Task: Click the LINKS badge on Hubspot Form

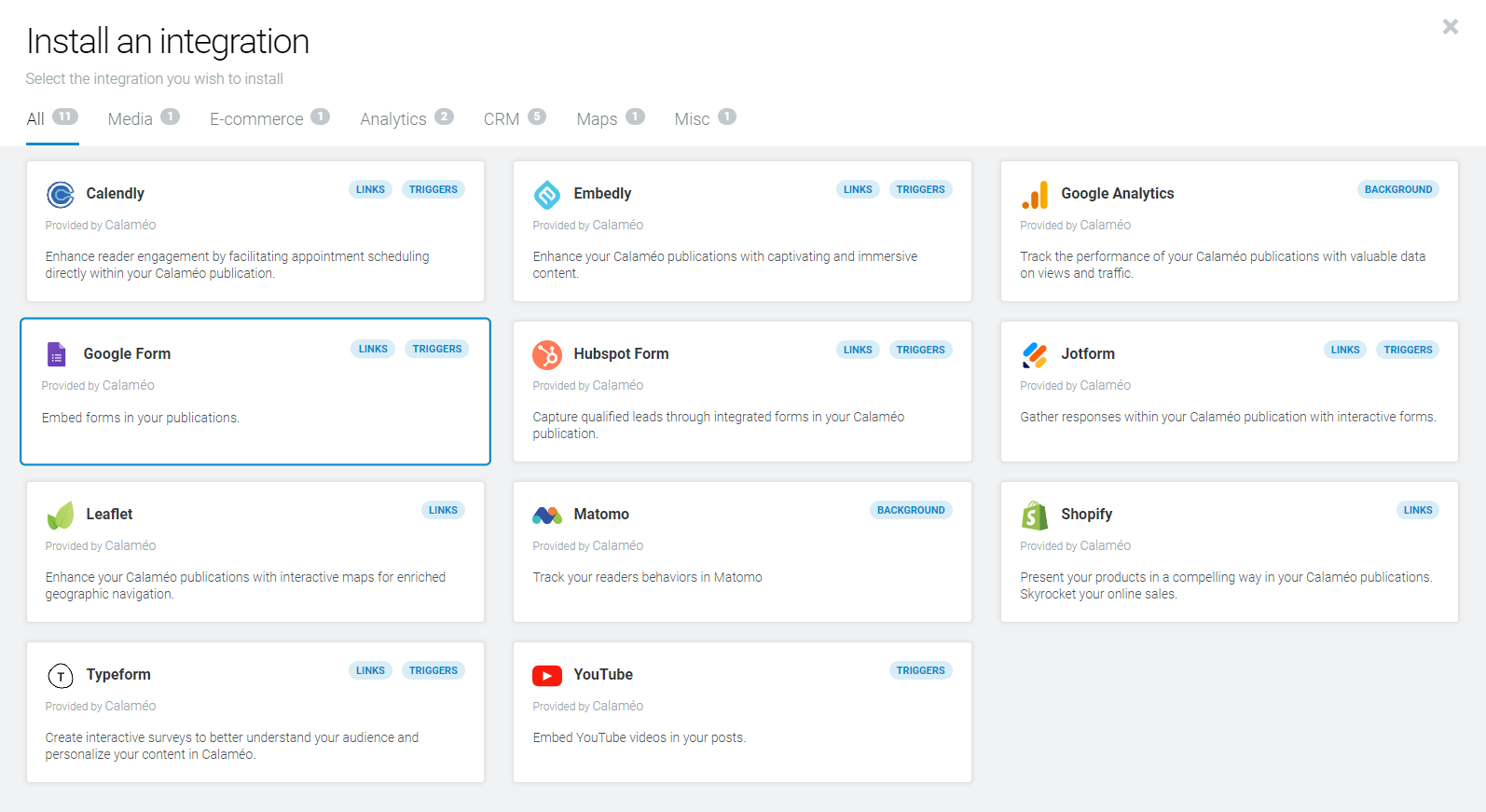Action: [x=858, y=350]
